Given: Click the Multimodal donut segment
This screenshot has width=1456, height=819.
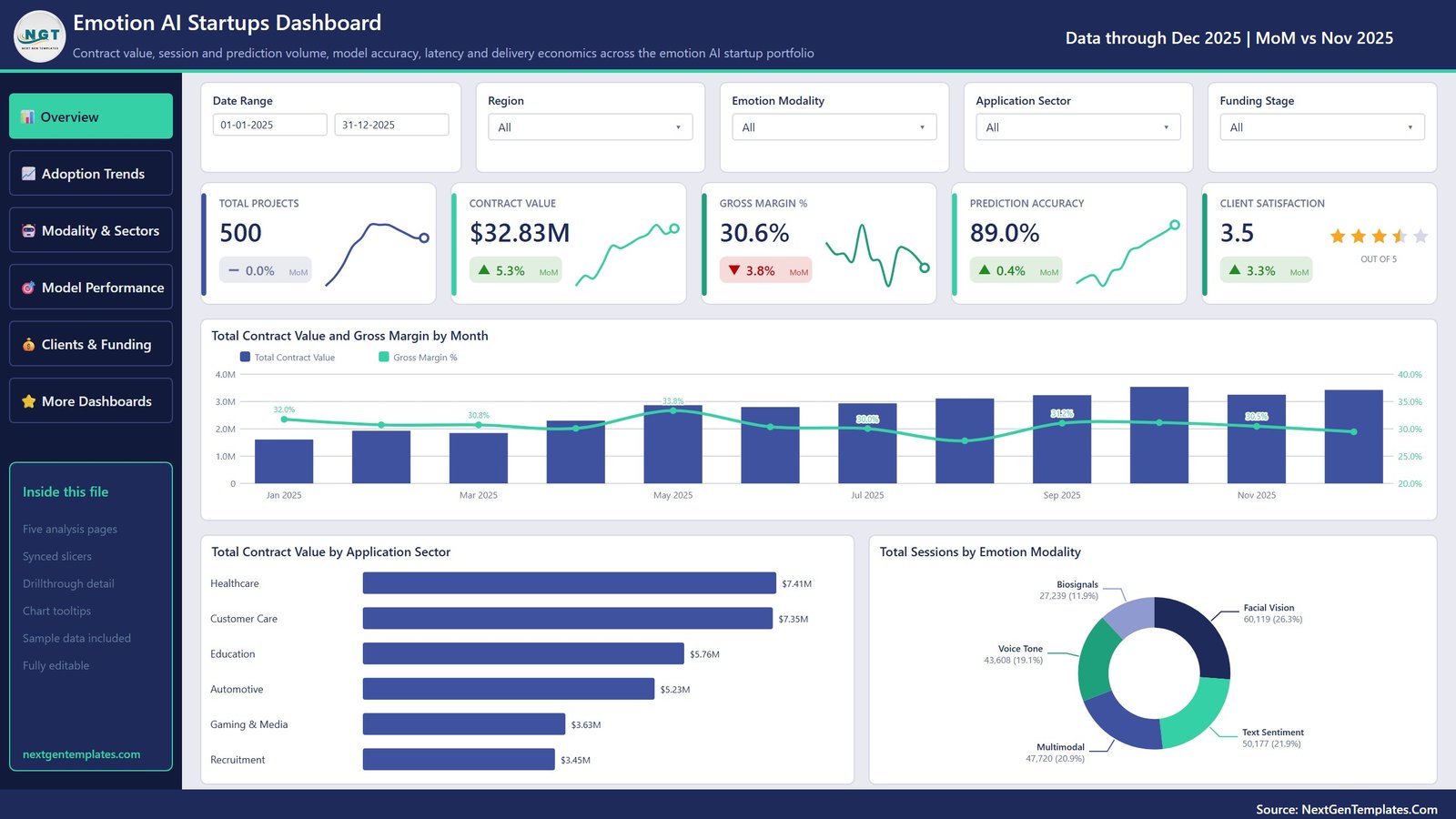Looking at the screenshot, I should 1119,723.
